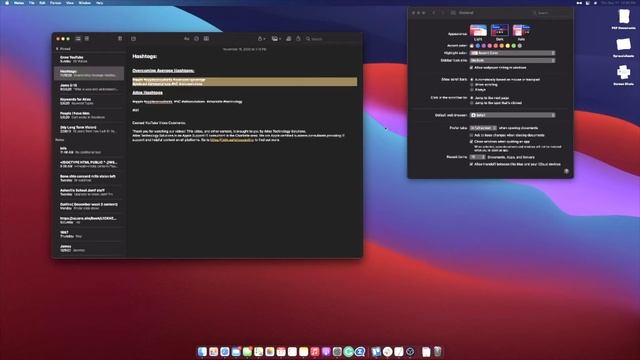Open Music from the Dock
640x360 pixels.
(x=315, y=351)
